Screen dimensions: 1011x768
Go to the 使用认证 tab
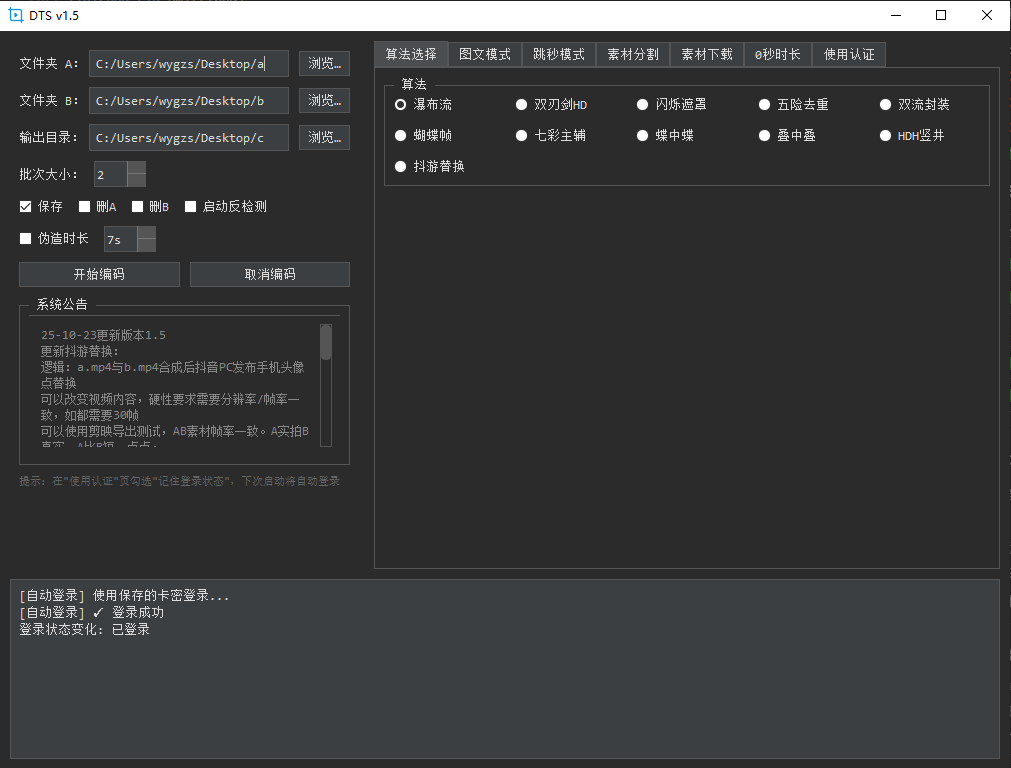[849, 55]
